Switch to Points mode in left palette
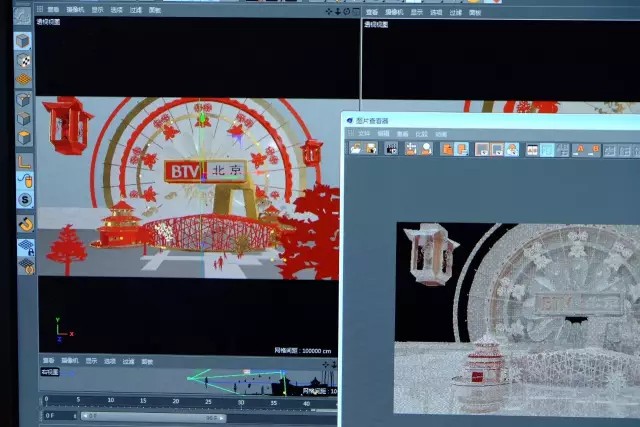 tap(23, 100)
